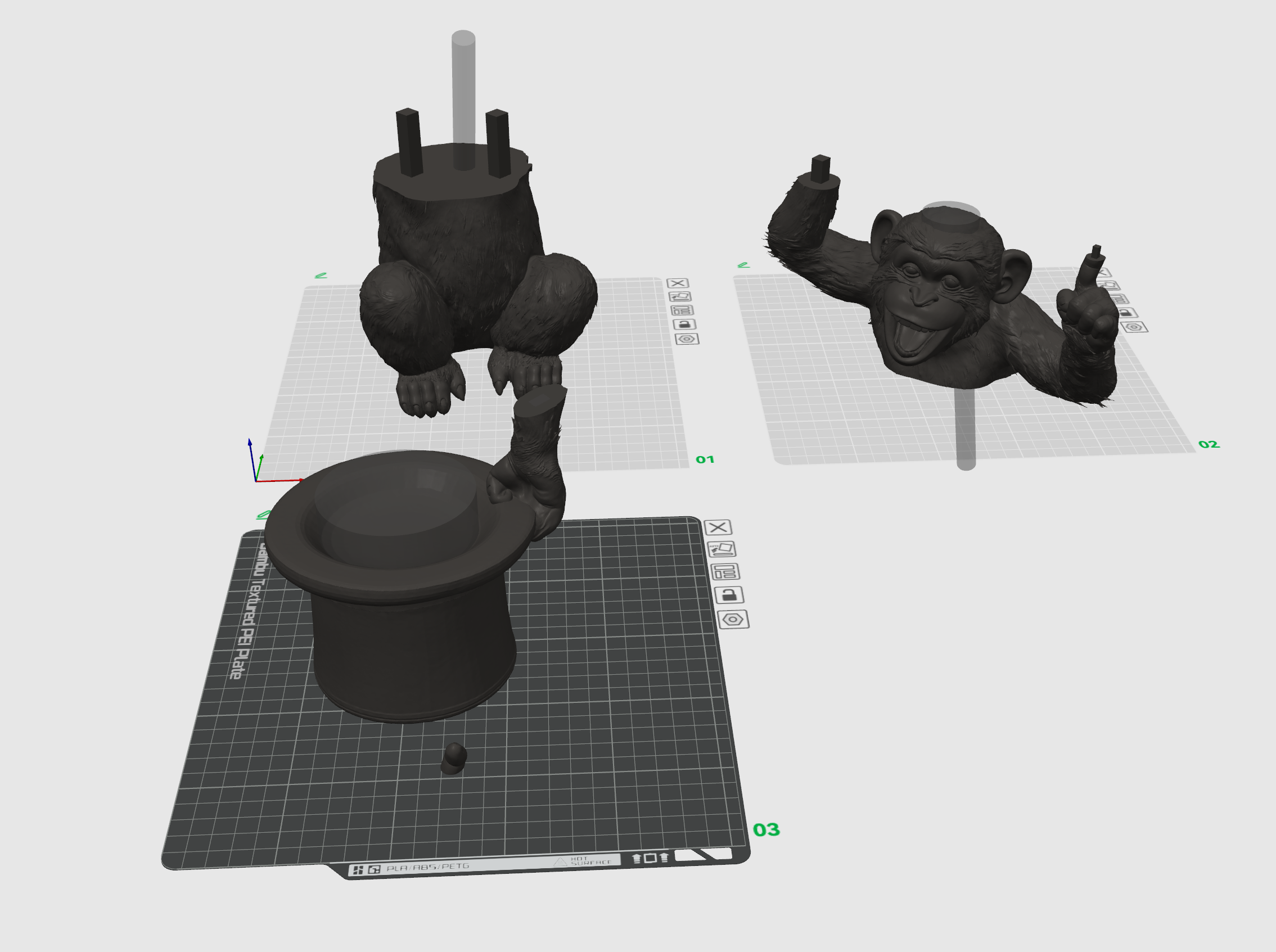Toggle the lock on plate 03
The height and width of the screenshot is (952, 1276).
(729, 595)
